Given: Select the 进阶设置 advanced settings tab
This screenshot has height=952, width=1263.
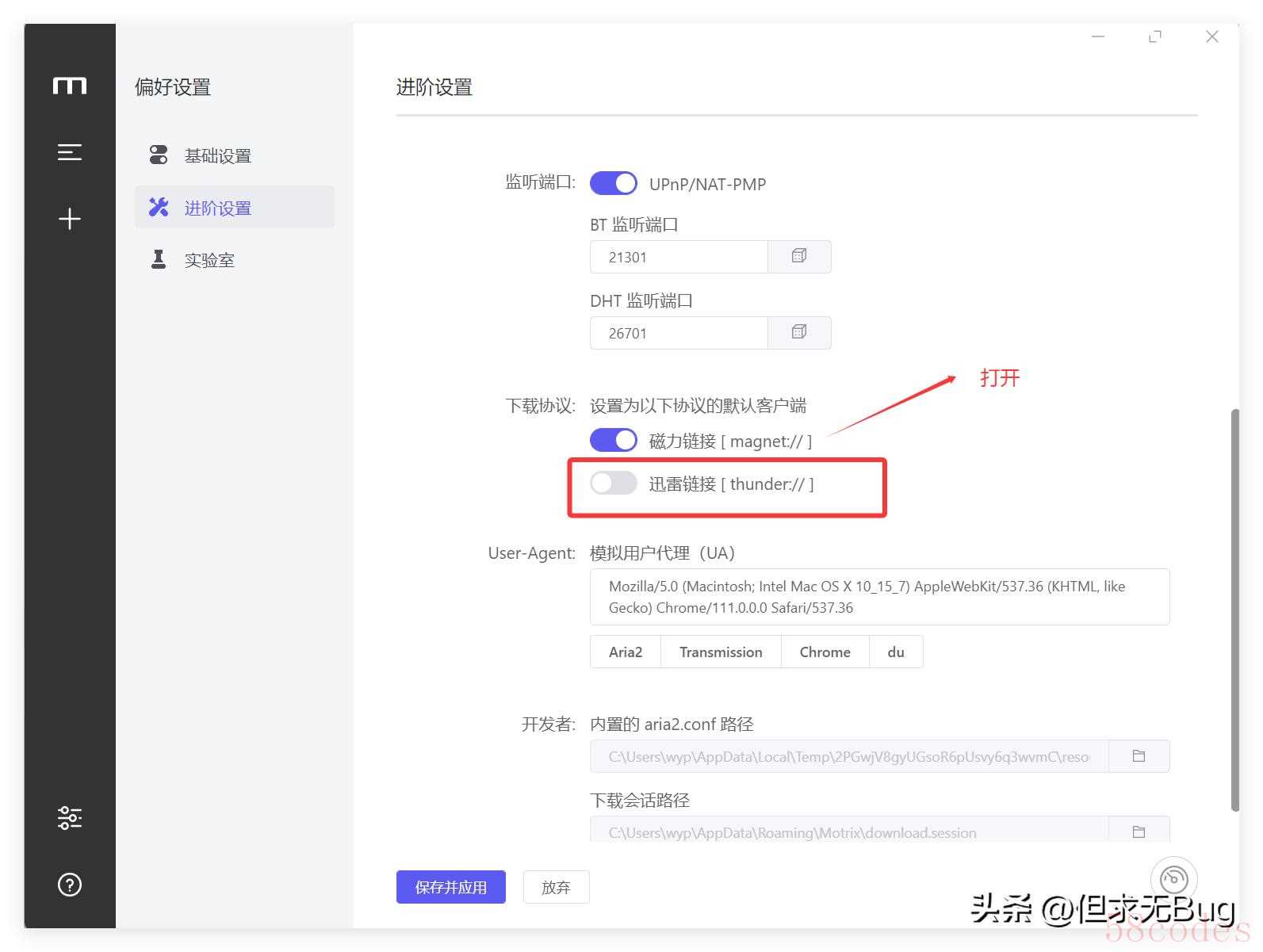Looking at the screenshot, I should (217, 208).
